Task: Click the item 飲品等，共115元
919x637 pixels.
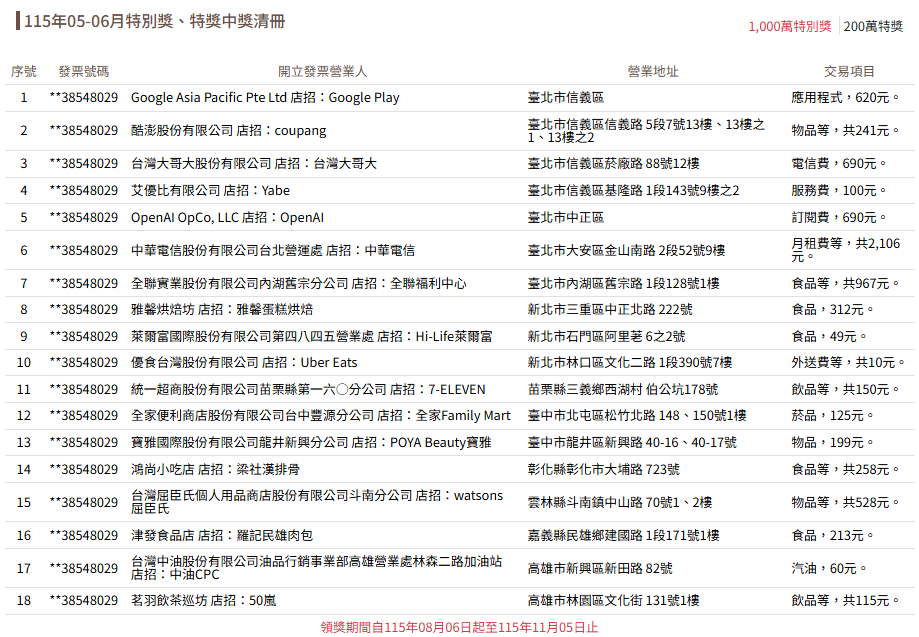Action: point(845,601)
